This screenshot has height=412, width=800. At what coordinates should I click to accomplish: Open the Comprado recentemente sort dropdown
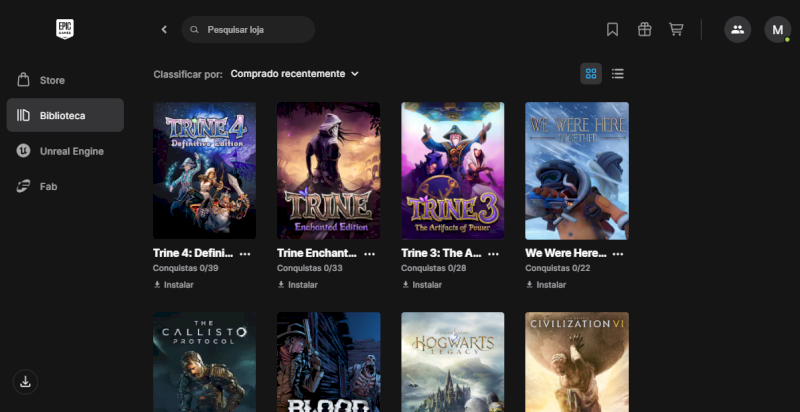(x=294, y=74)
